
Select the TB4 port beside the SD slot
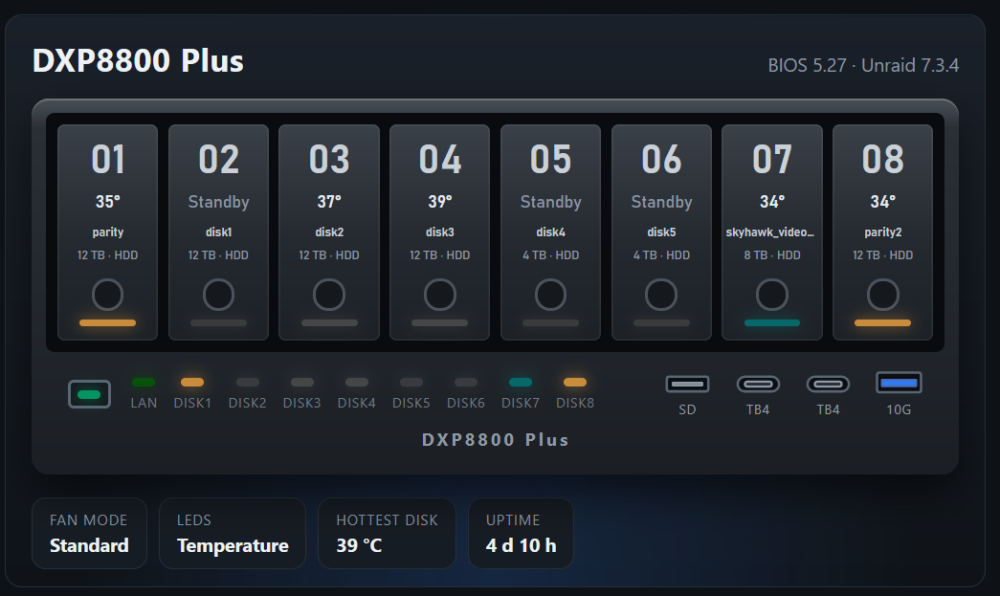tap(758, 384)
